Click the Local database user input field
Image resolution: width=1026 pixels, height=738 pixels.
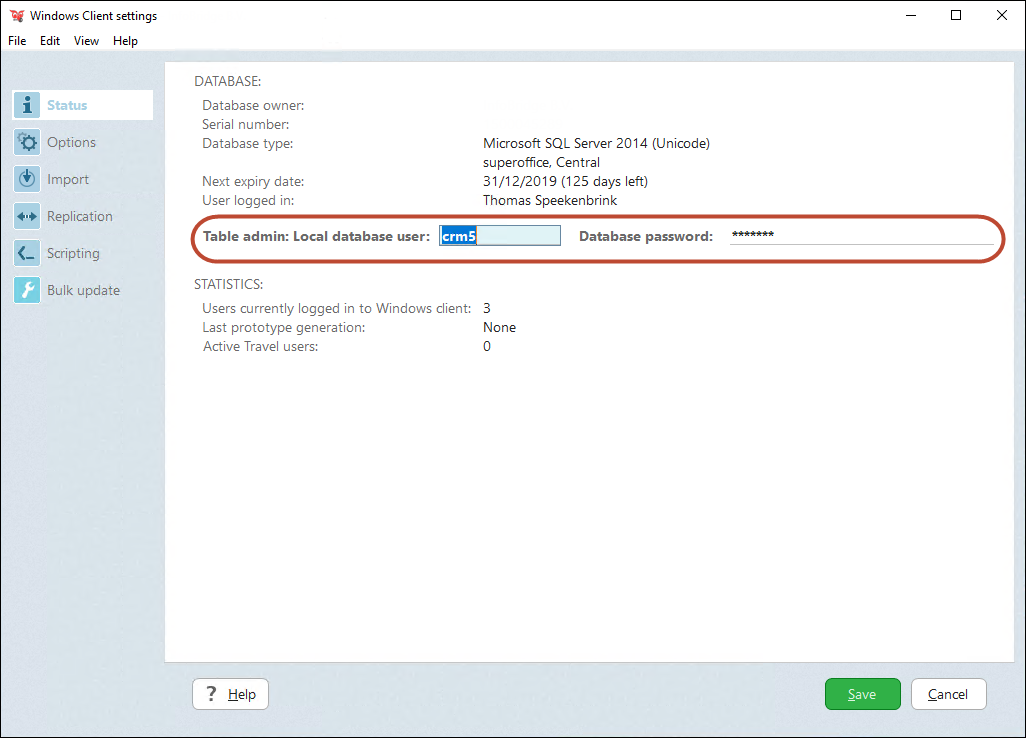[x=500, y=235]
